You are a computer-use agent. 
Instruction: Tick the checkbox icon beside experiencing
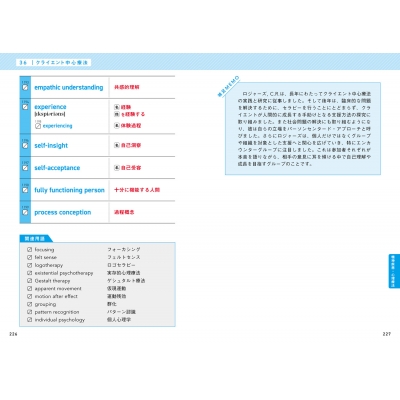coord(38,126)
